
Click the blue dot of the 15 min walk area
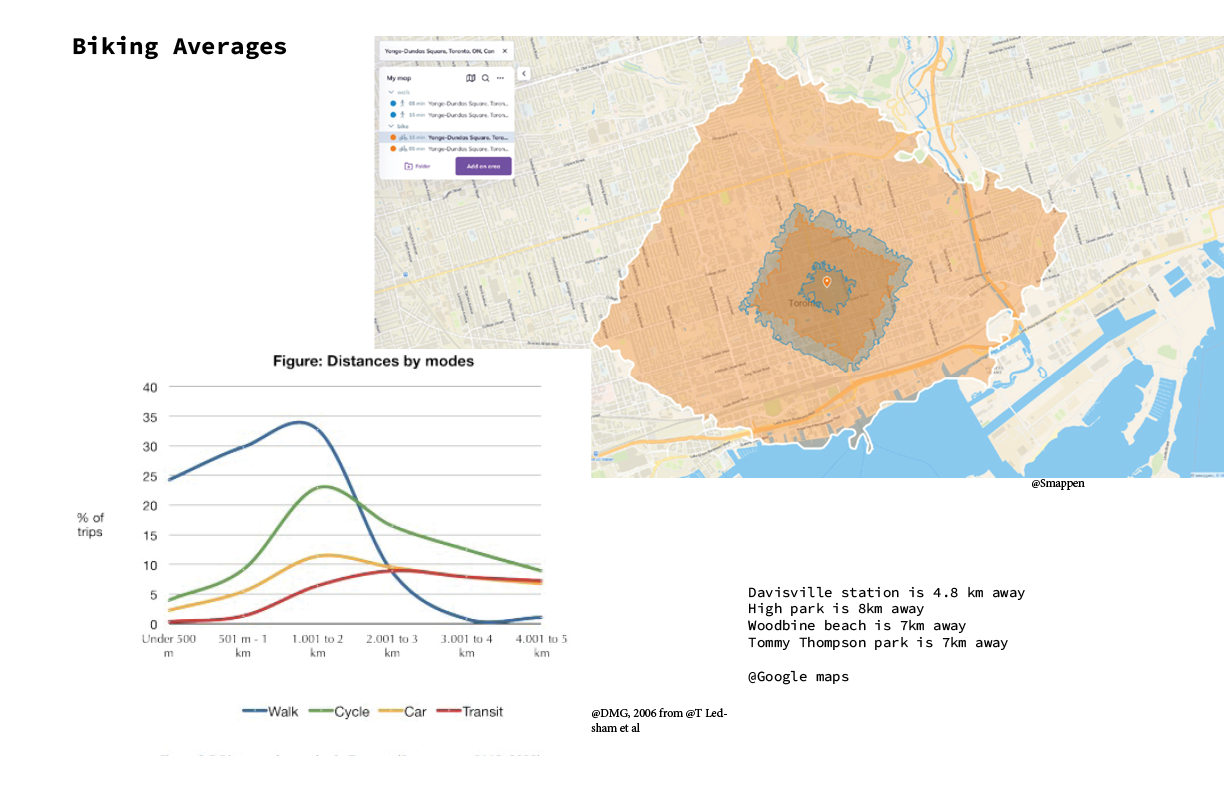(x=393, y=115)
